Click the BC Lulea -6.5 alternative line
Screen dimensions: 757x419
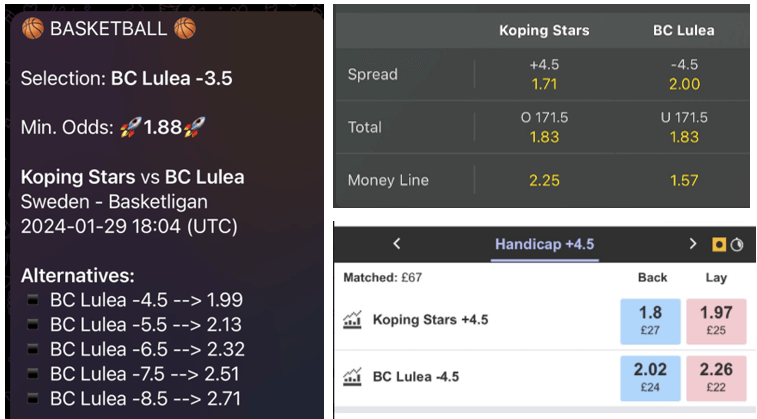pos(147,349)
